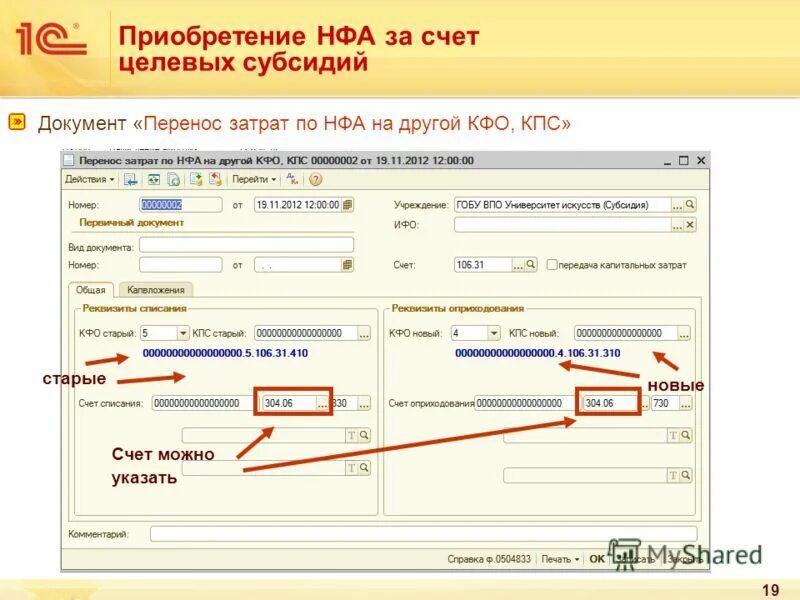Click the preview document toolbar icon
The width and height of the screenshot is (800, 600).
(172, 180)
